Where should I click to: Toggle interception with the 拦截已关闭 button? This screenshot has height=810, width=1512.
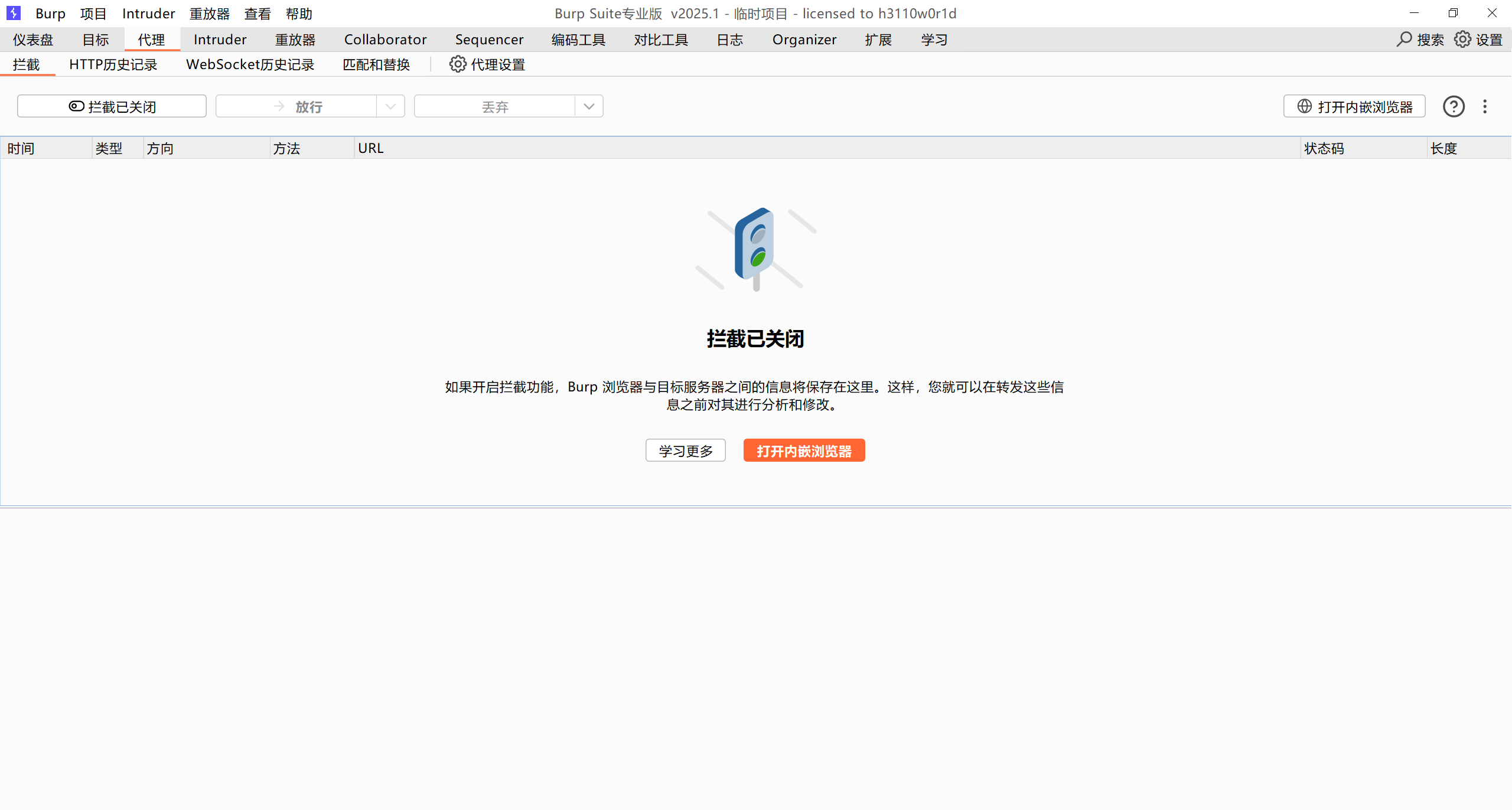coord(112,106)
